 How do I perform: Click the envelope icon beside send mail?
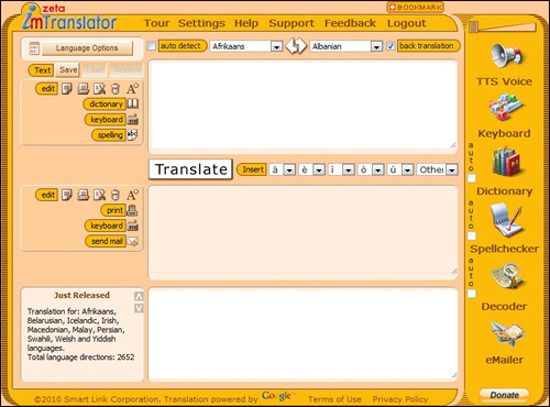tap(133, 241)
